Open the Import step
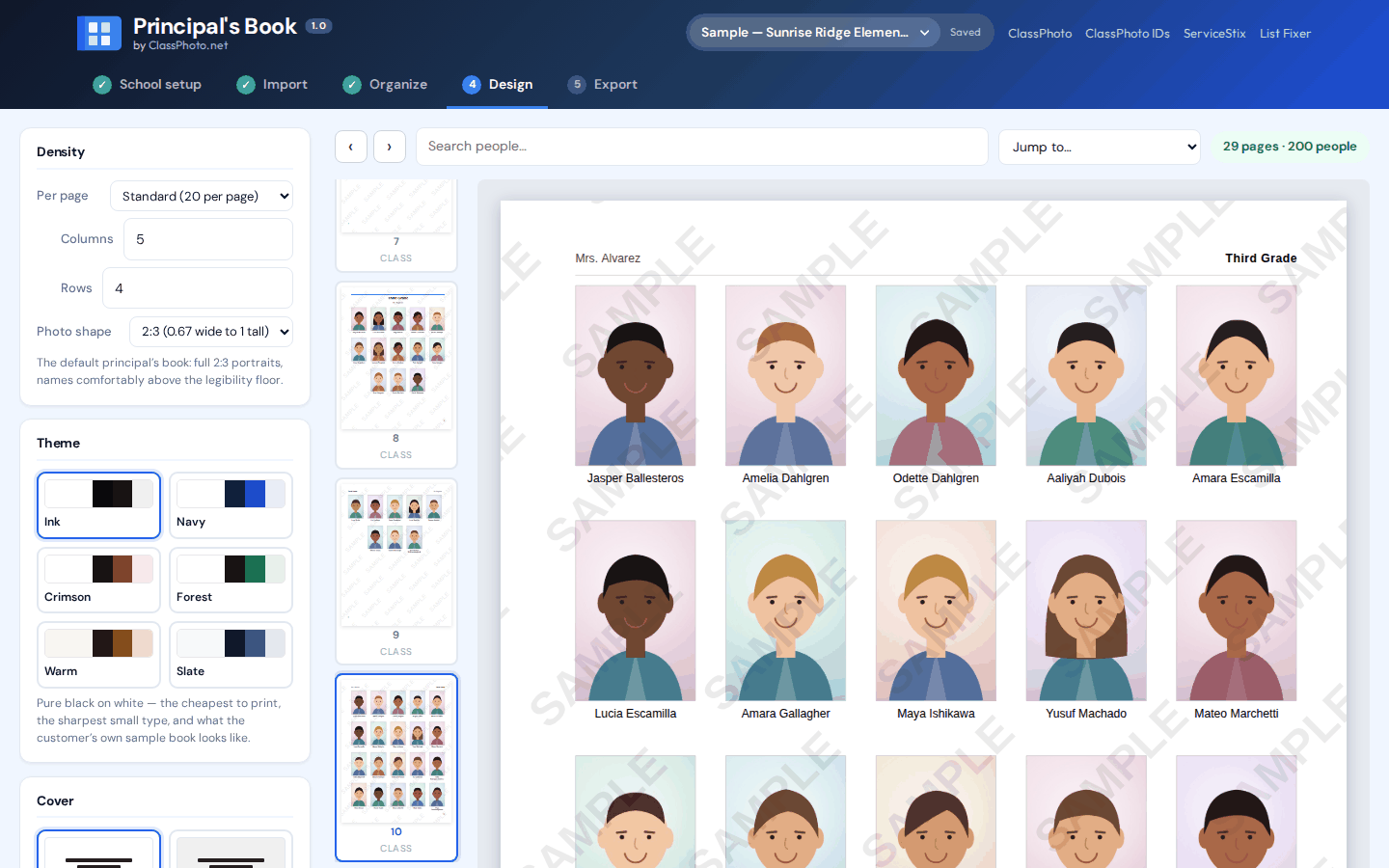 tap(272, 85)
